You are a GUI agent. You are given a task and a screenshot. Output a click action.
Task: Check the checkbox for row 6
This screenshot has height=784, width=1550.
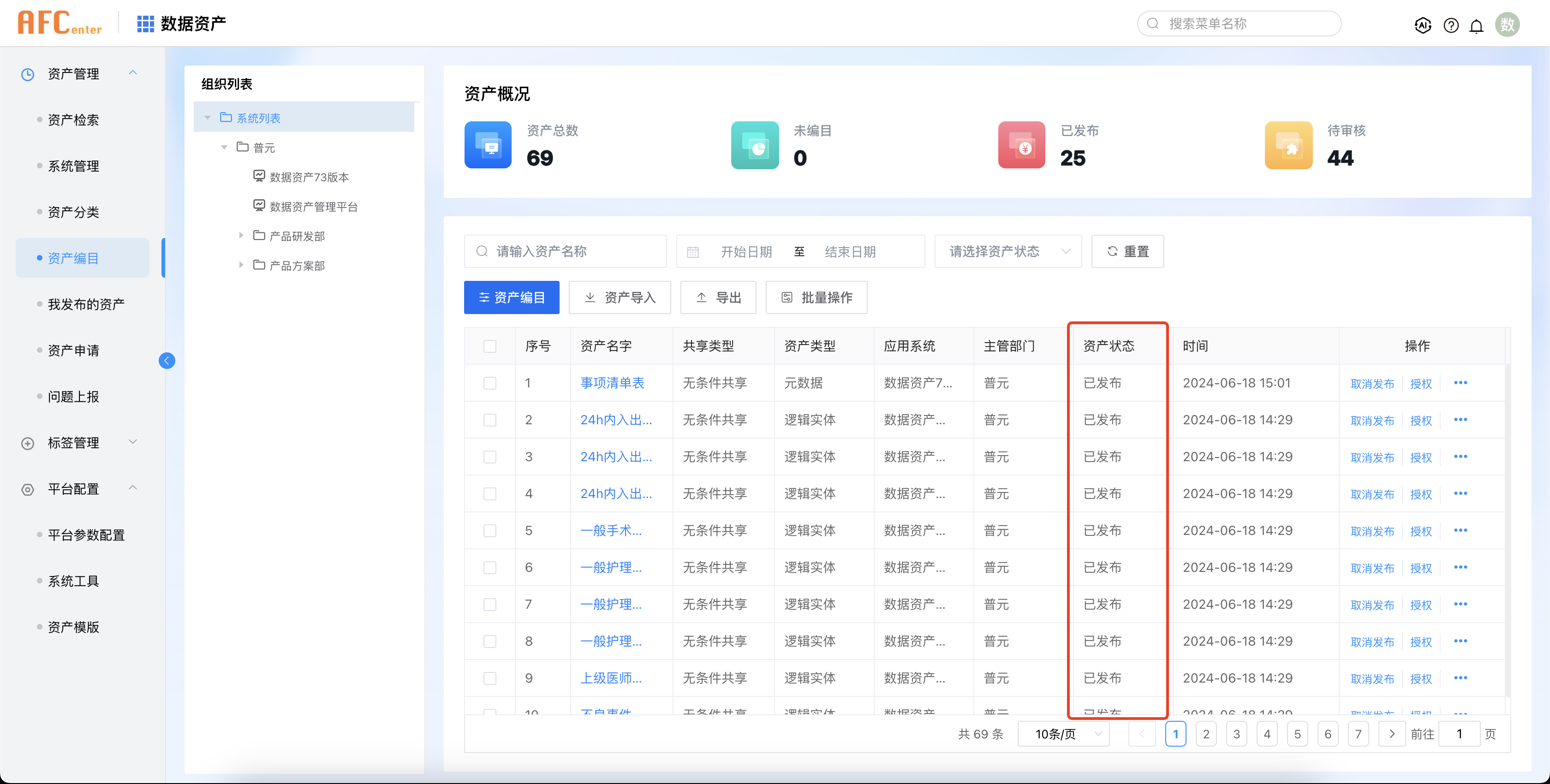coord(490,567)
